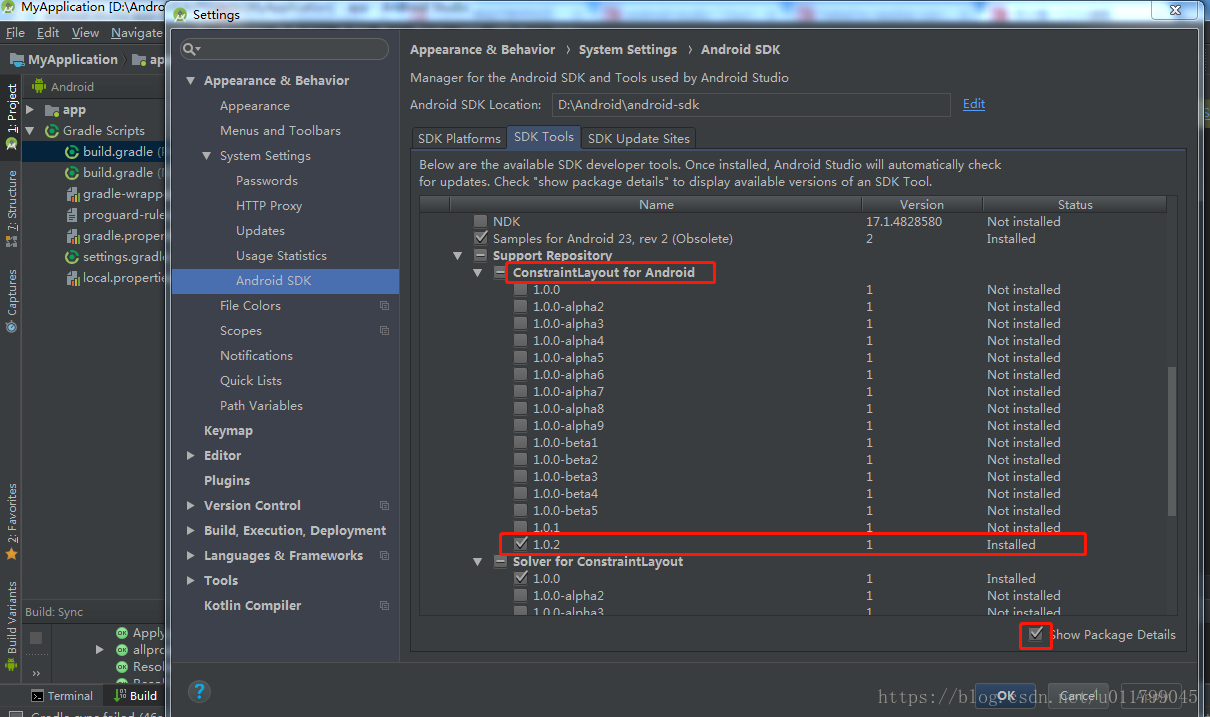Image resolution: width=1210 pixels, height=717 pixels.
Task: Switch to SDK Update Sites tab
Action: tap(638, 138)
